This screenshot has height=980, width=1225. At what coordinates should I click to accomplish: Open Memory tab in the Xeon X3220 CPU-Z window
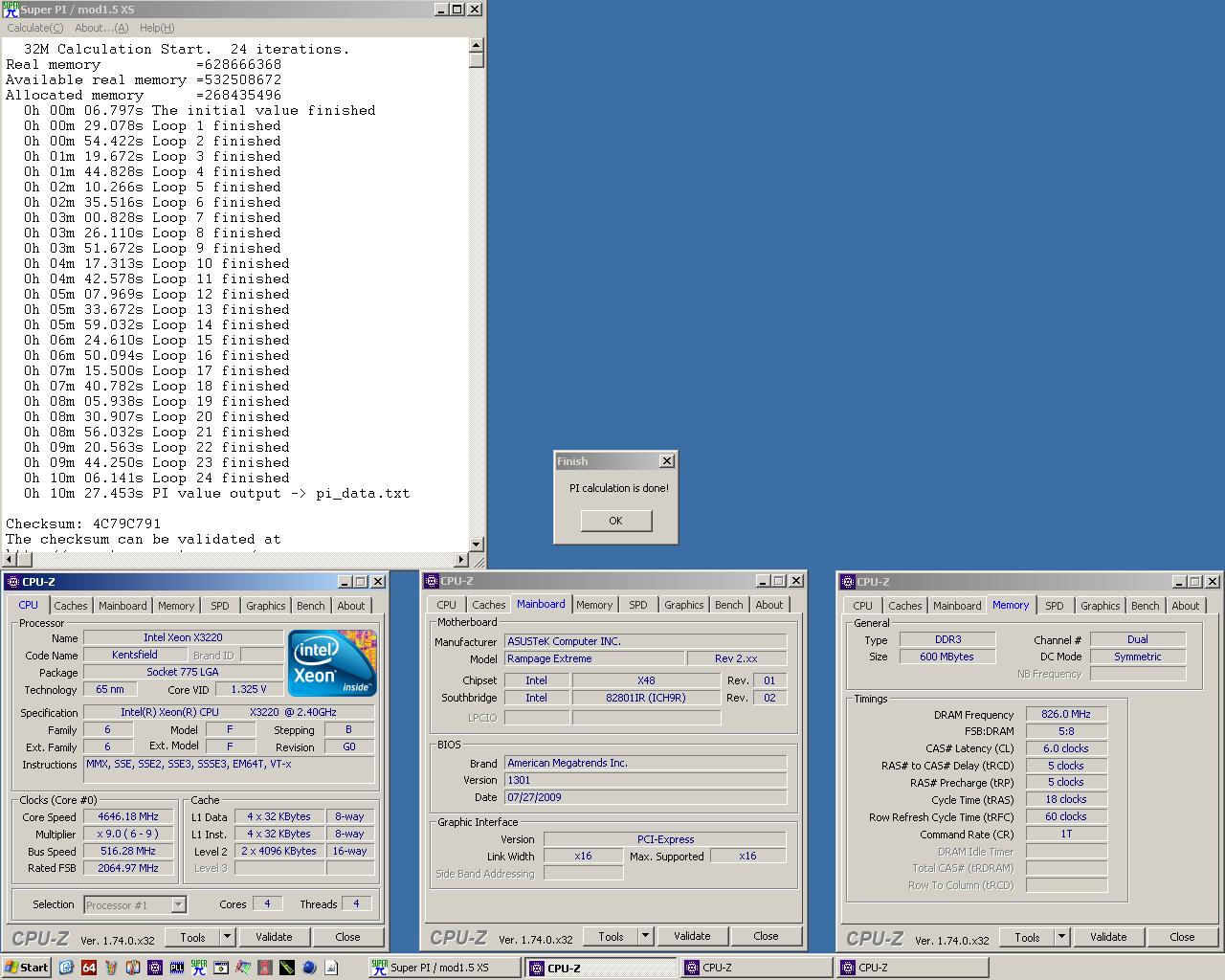176,606
